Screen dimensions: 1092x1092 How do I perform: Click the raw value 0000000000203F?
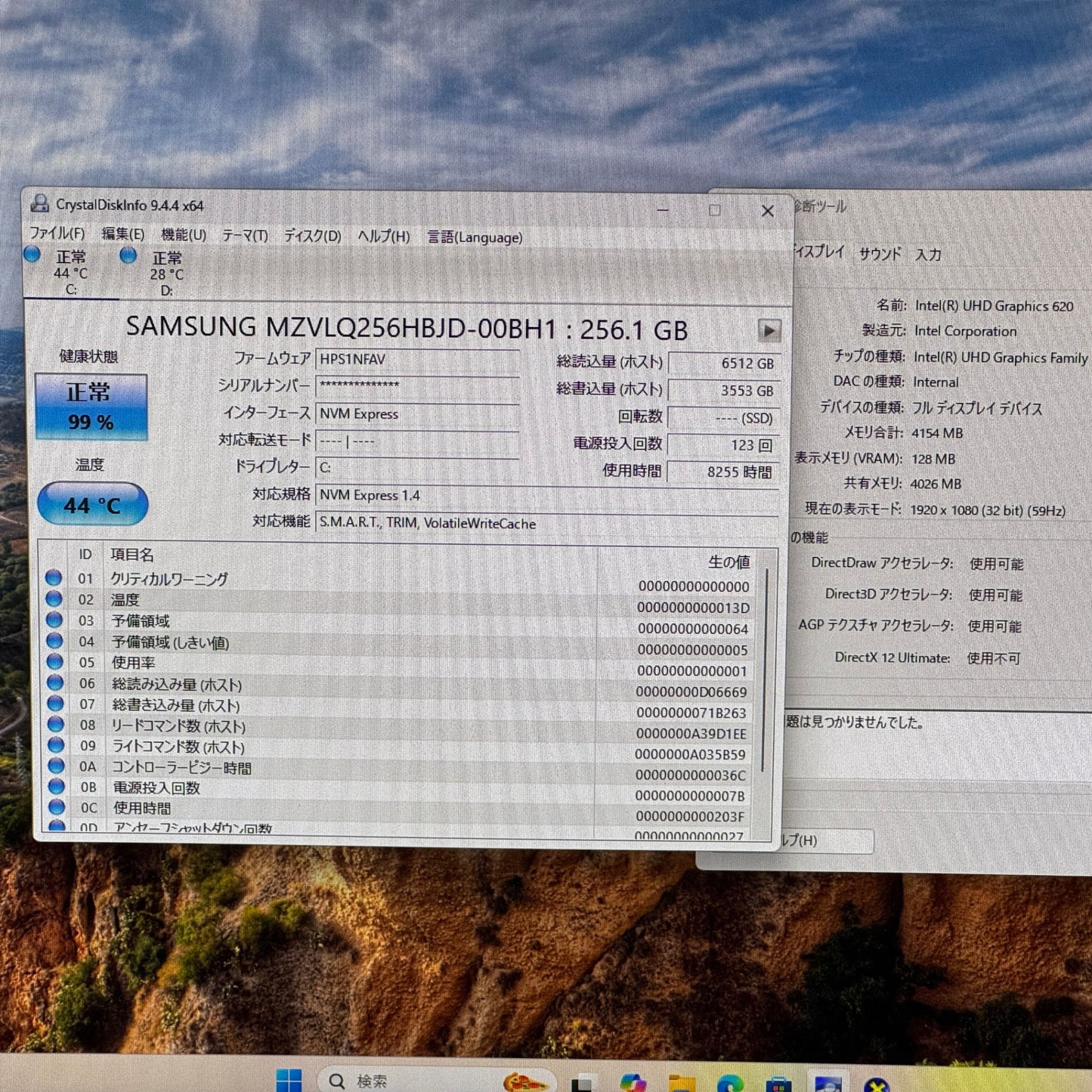pyautogui.click(x=690, y=817)
